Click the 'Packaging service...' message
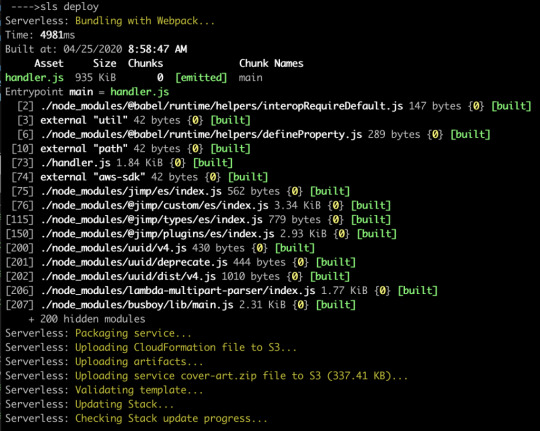This screenshot has width=540, height=431. [x=133, y=333]
